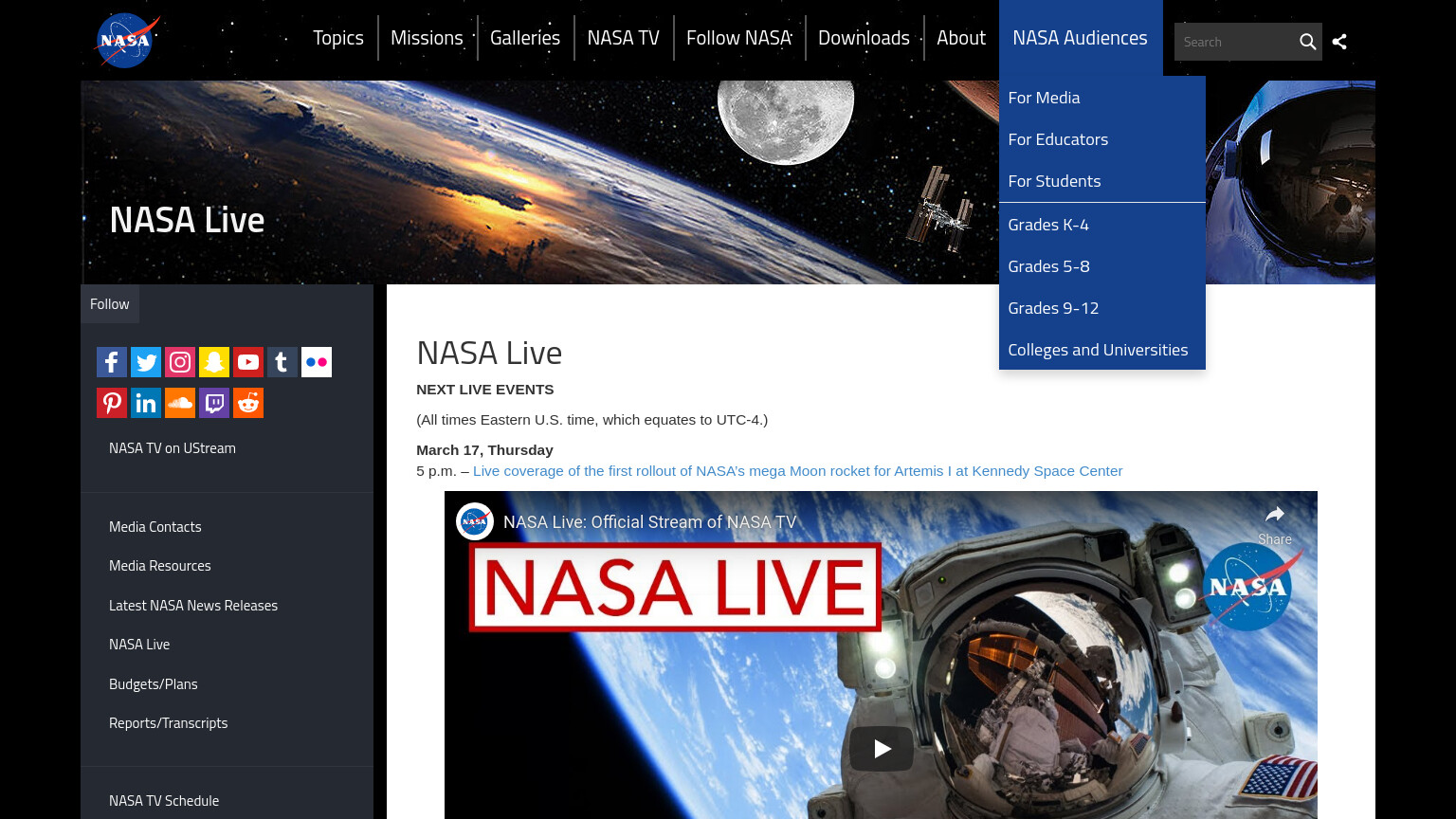The image size is (1456, 819).
Task: Select Grades K-4 option
Action: tap(1101, 225)
